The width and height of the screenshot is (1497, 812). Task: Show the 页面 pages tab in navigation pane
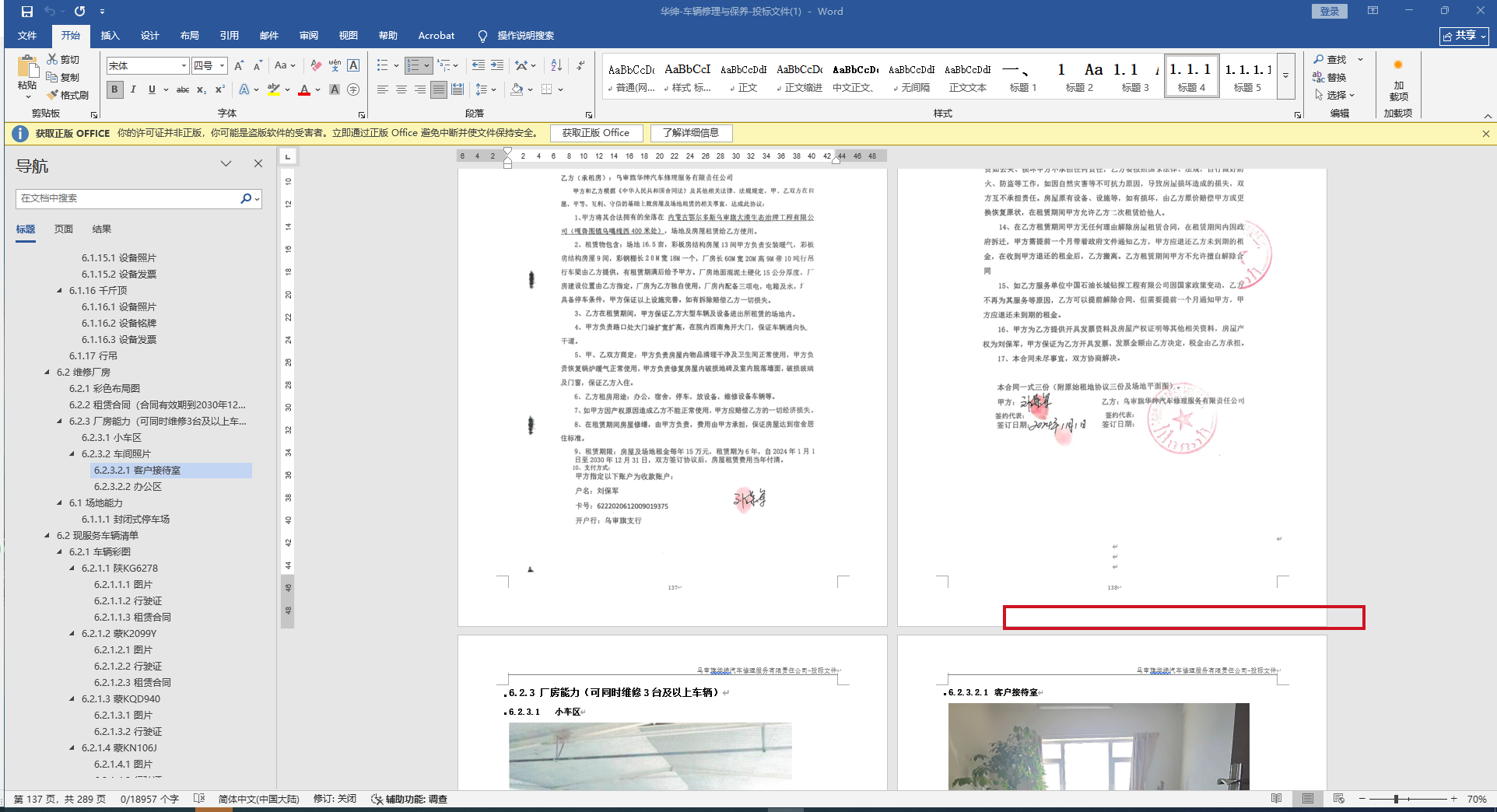tap(64, 229)
